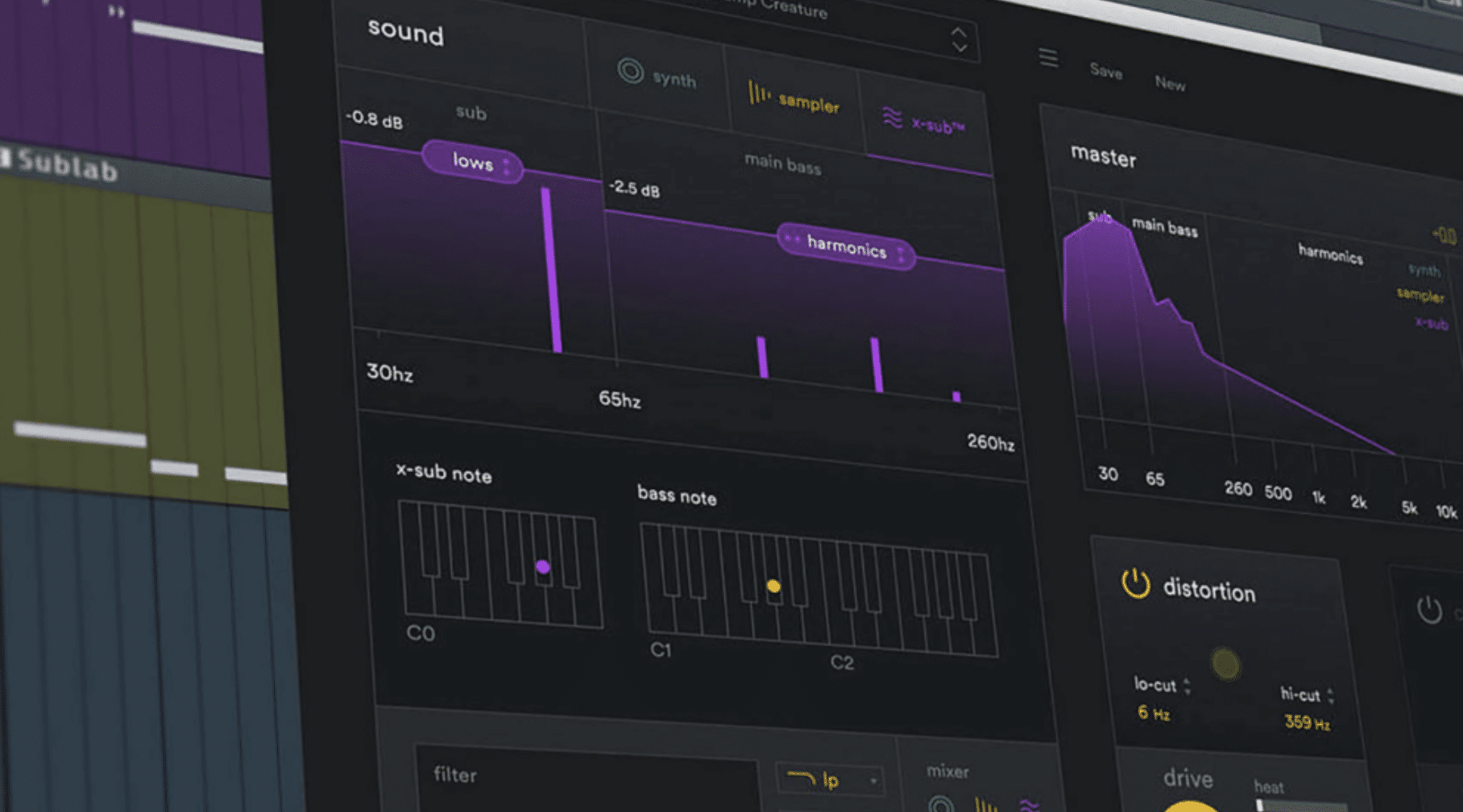Click the 6 Hz lo-cut value
This screenshot has height=812, width=1463.
(x=1153, y=713)
